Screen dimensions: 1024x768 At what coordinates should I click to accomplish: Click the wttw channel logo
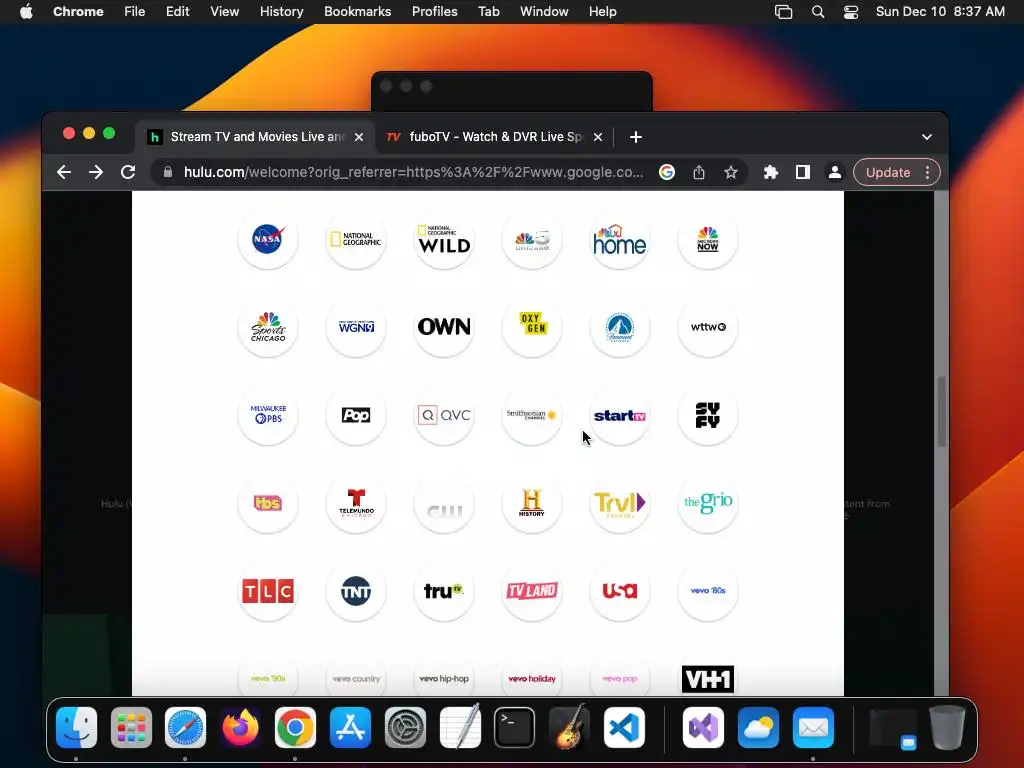coord(708,327)
